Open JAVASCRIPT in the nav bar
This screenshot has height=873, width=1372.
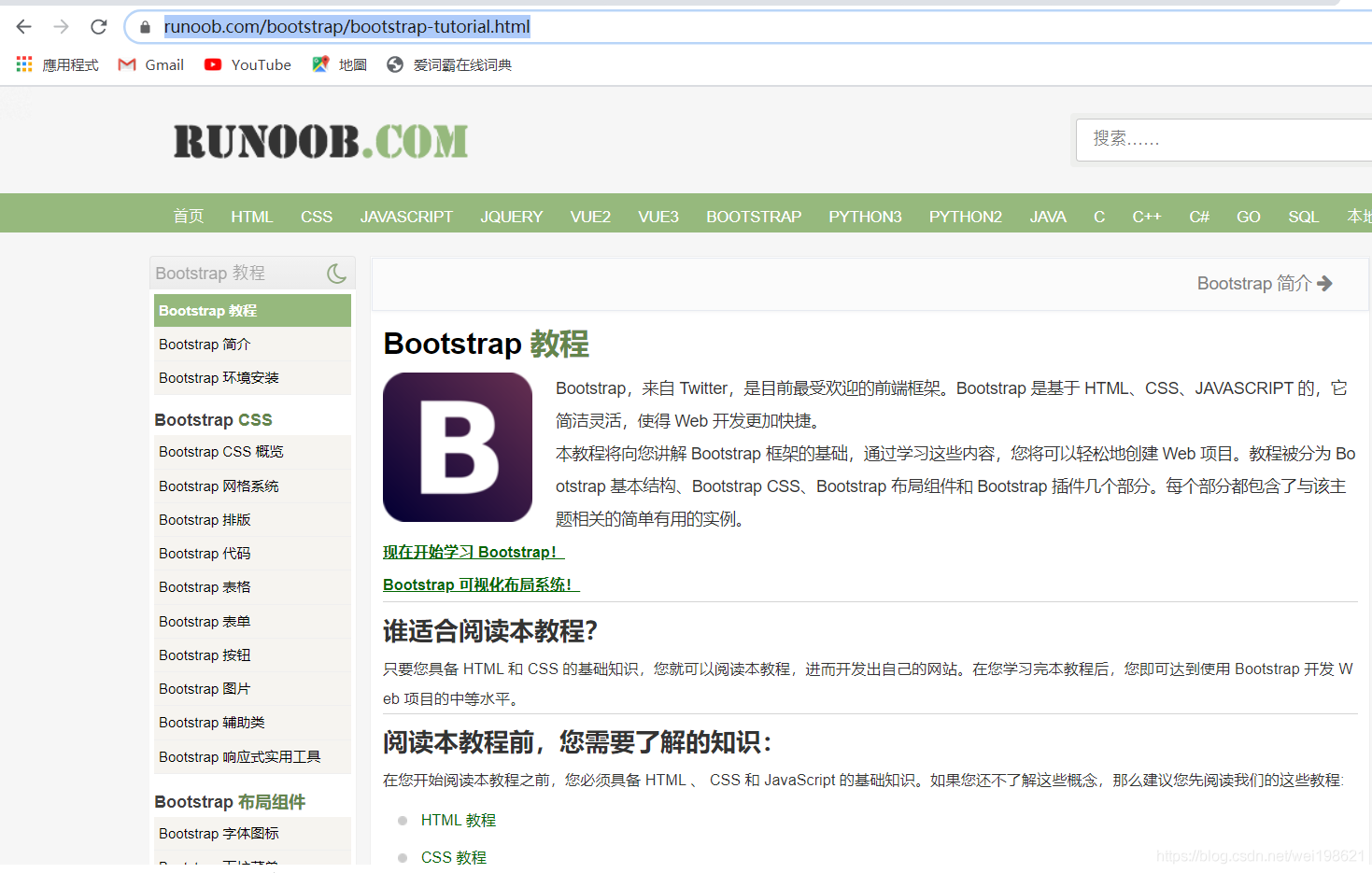(x=406, y=217)
